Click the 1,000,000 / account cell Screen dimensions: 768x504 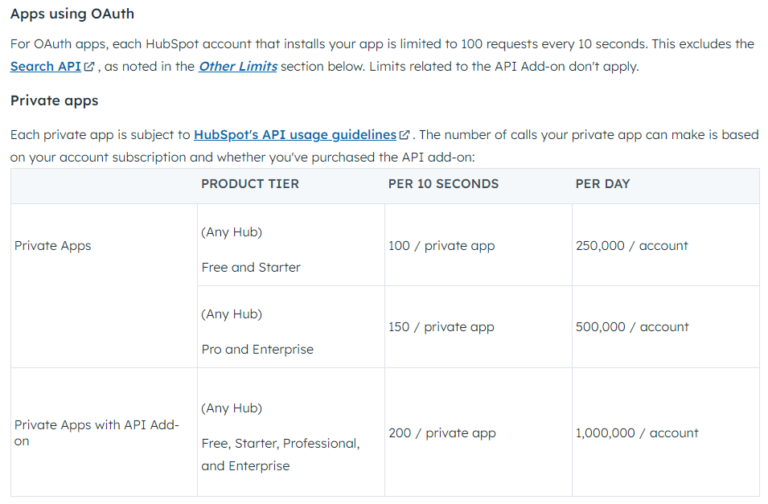pos(666,432)
